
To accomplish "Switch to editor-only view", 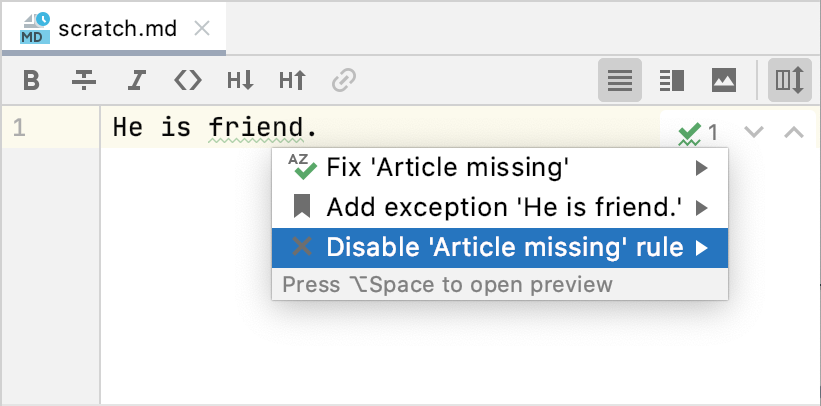I will [620, 80].
